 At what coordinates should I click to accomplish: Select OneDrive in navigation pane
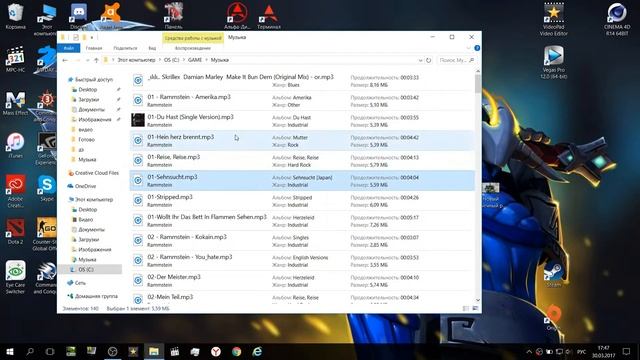85,186
